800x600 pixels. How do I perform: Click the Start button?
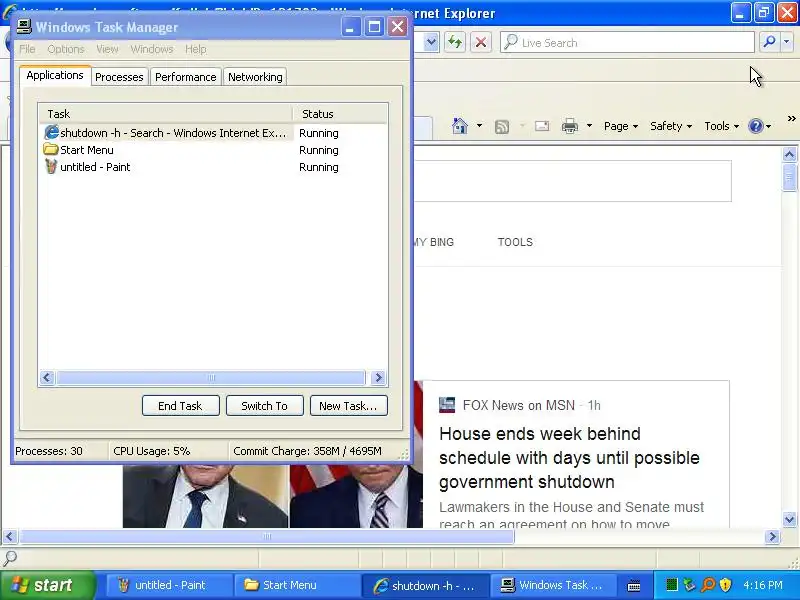click(48, 585)
